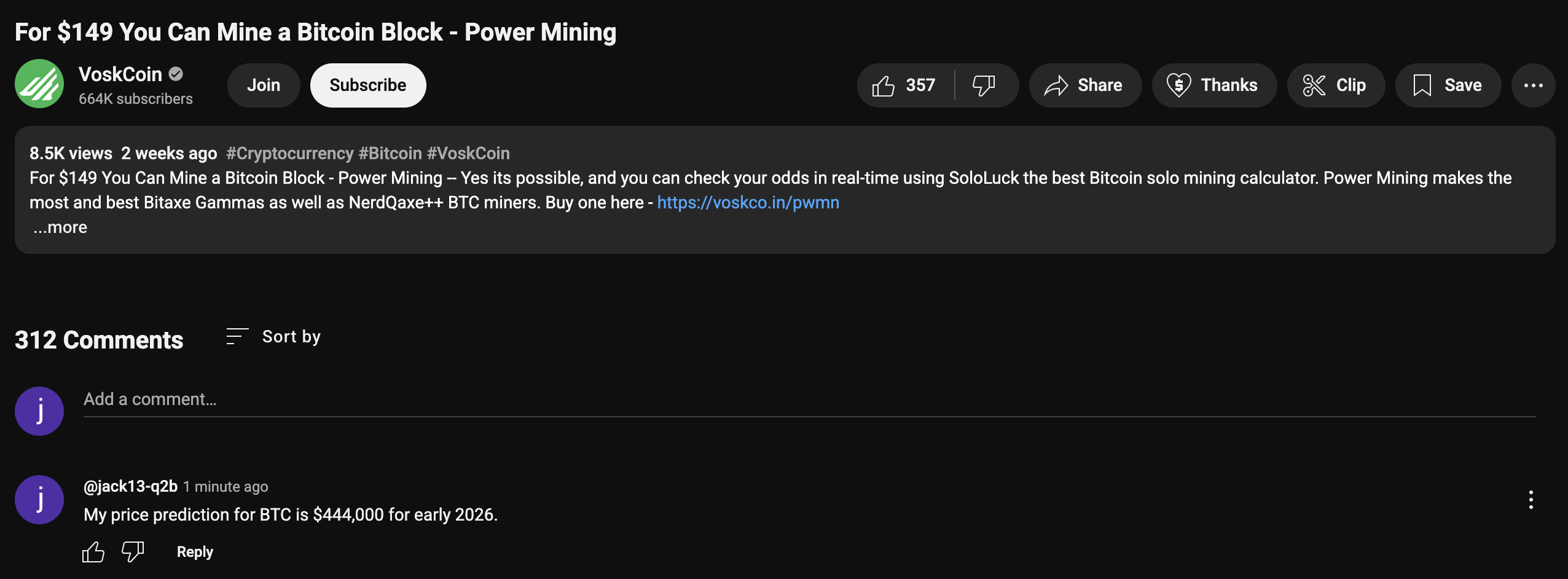
Task: Like the comment by @jack13-q2b
Action: pos(93,551)
